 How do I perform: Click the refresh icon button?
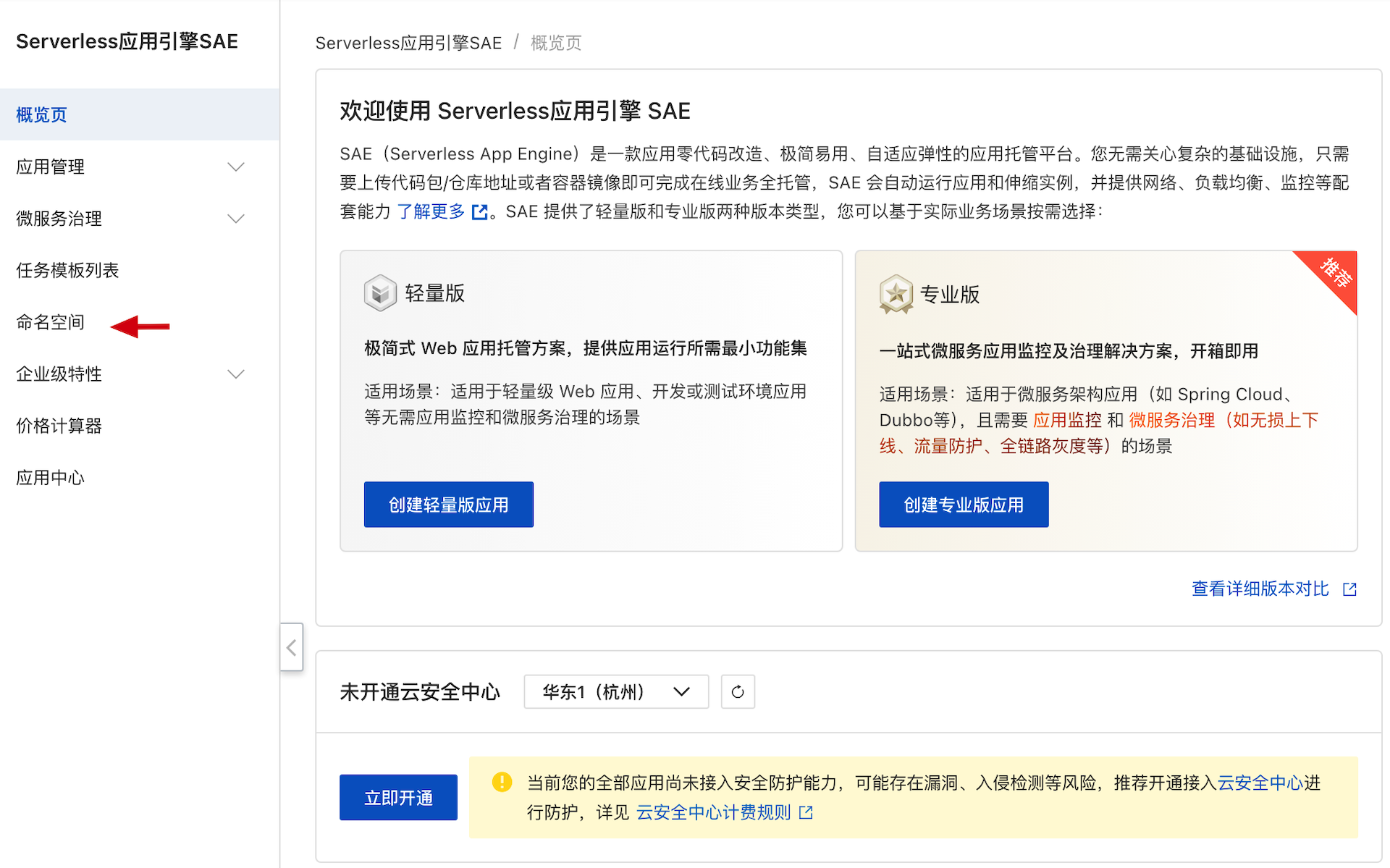738,691
